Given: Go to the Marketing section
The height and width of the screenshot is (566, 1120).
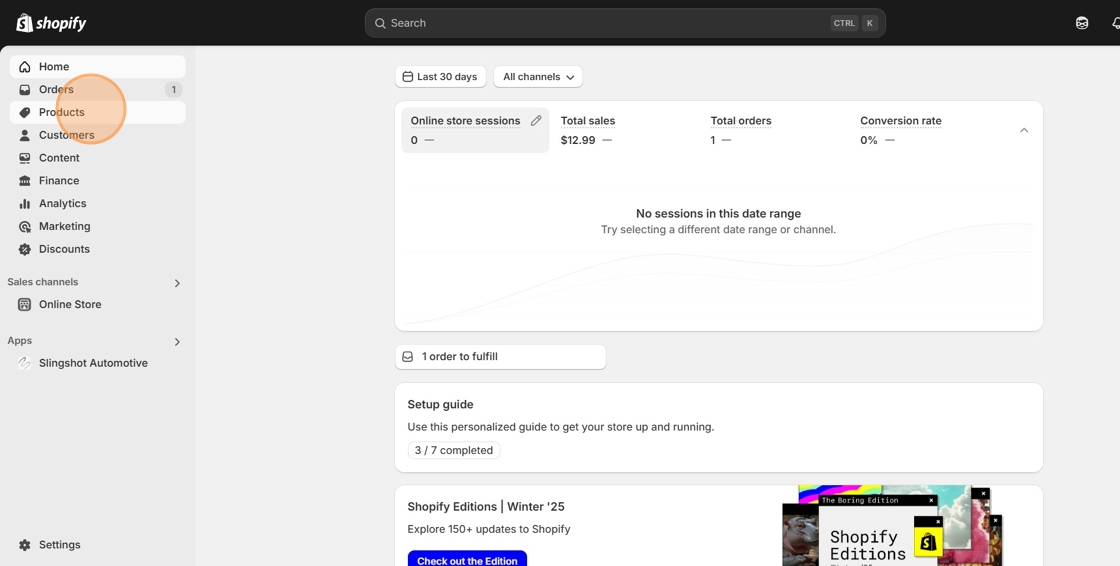Looking at the screenshot, I should pos(98,227).
